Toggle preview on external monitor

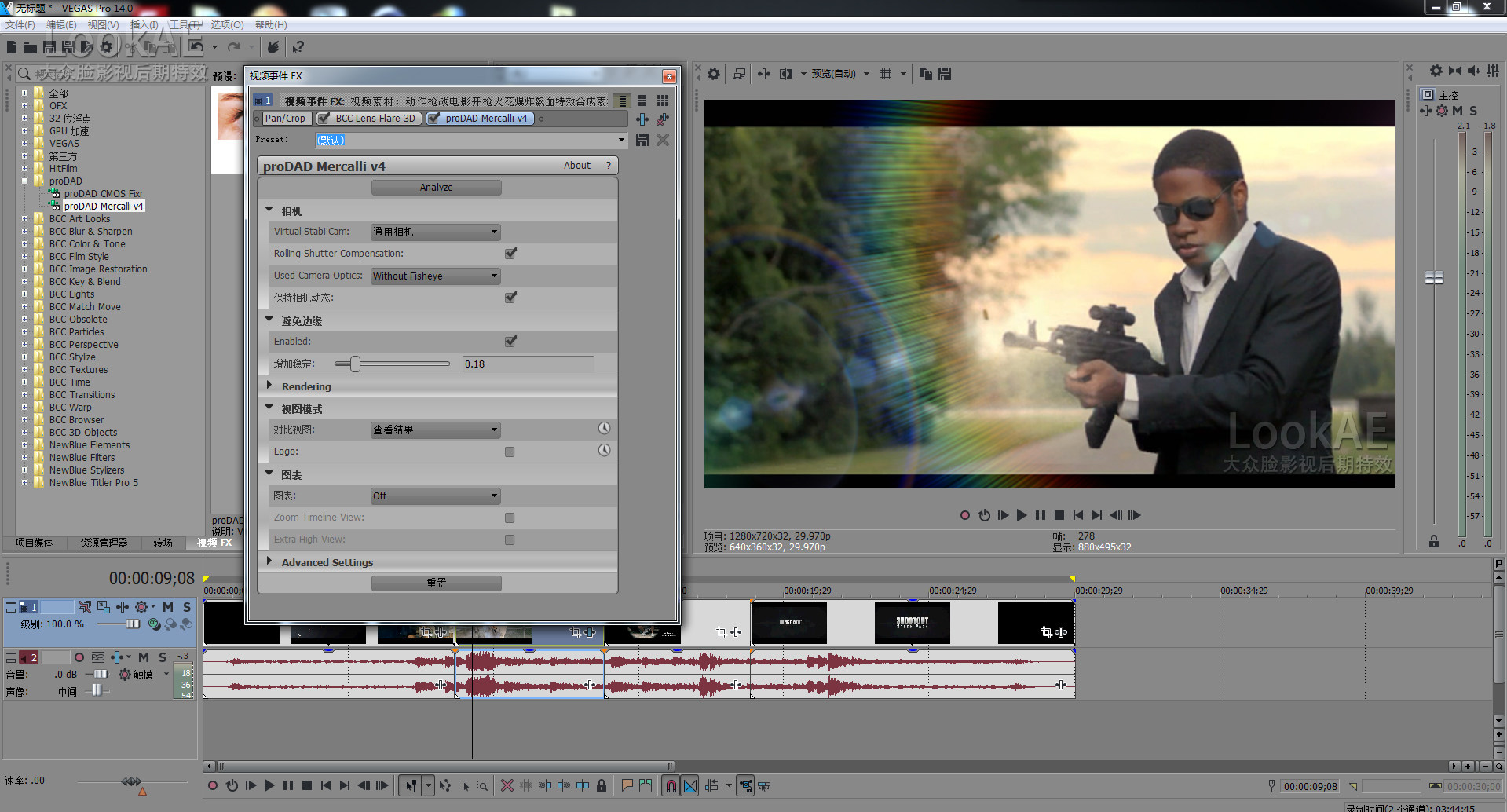tap(738, 74)
